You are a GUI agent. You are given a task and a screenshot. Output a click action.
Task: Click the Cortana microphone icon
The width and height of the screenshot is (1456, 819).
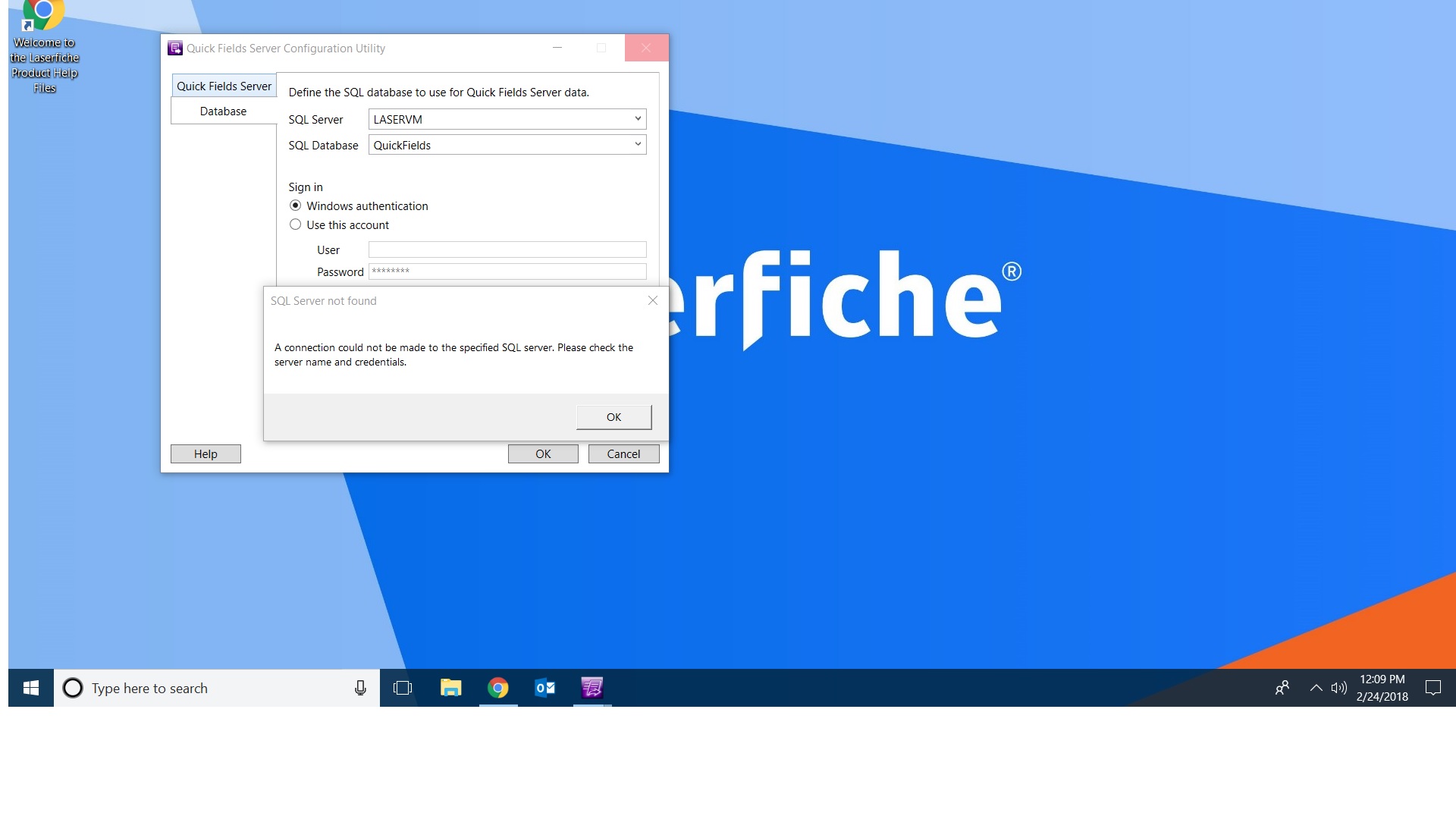[x=360, y=688]
